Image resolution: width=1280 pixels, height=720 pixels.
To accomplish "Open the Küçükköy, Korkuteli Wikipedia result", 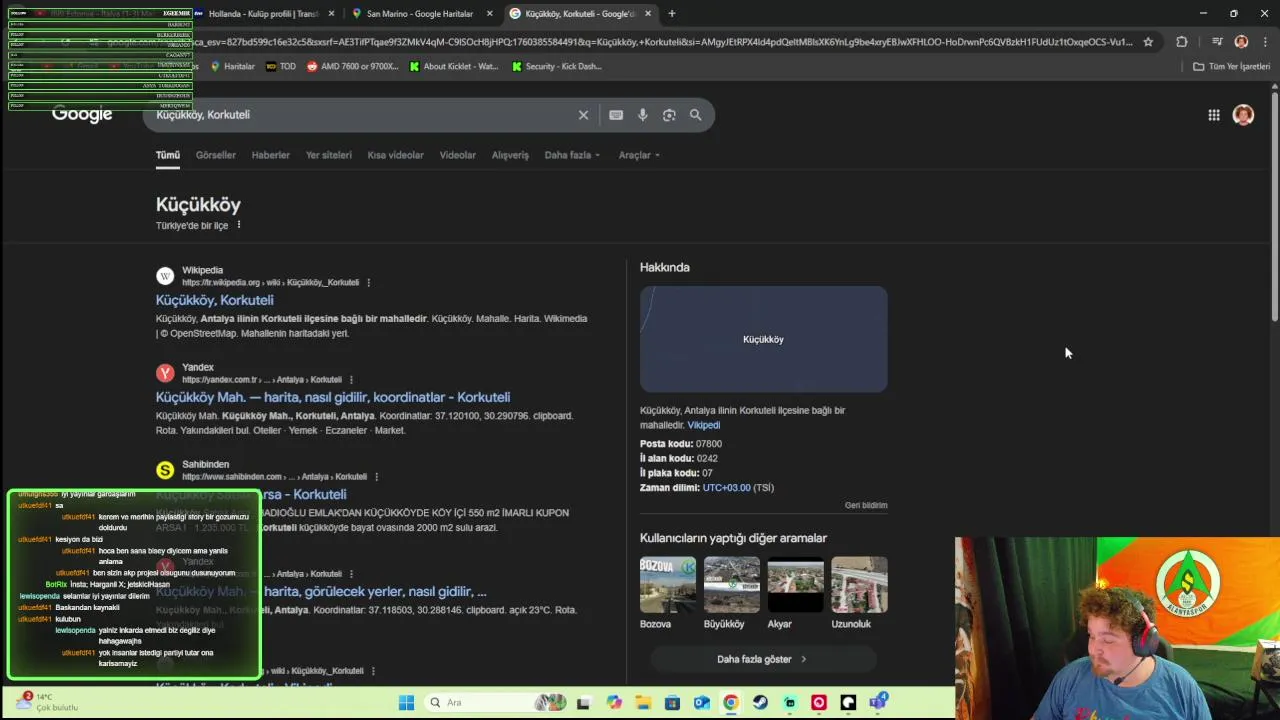I will point(214,300).
